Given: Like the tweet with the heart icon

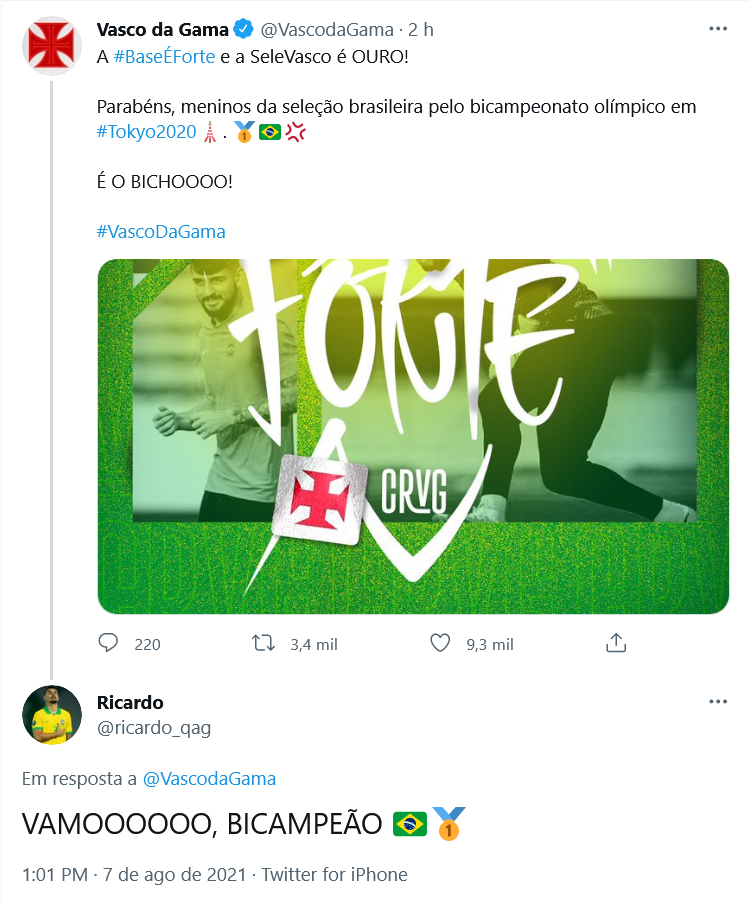Looking at the screenshot, I should pos(441,643).
